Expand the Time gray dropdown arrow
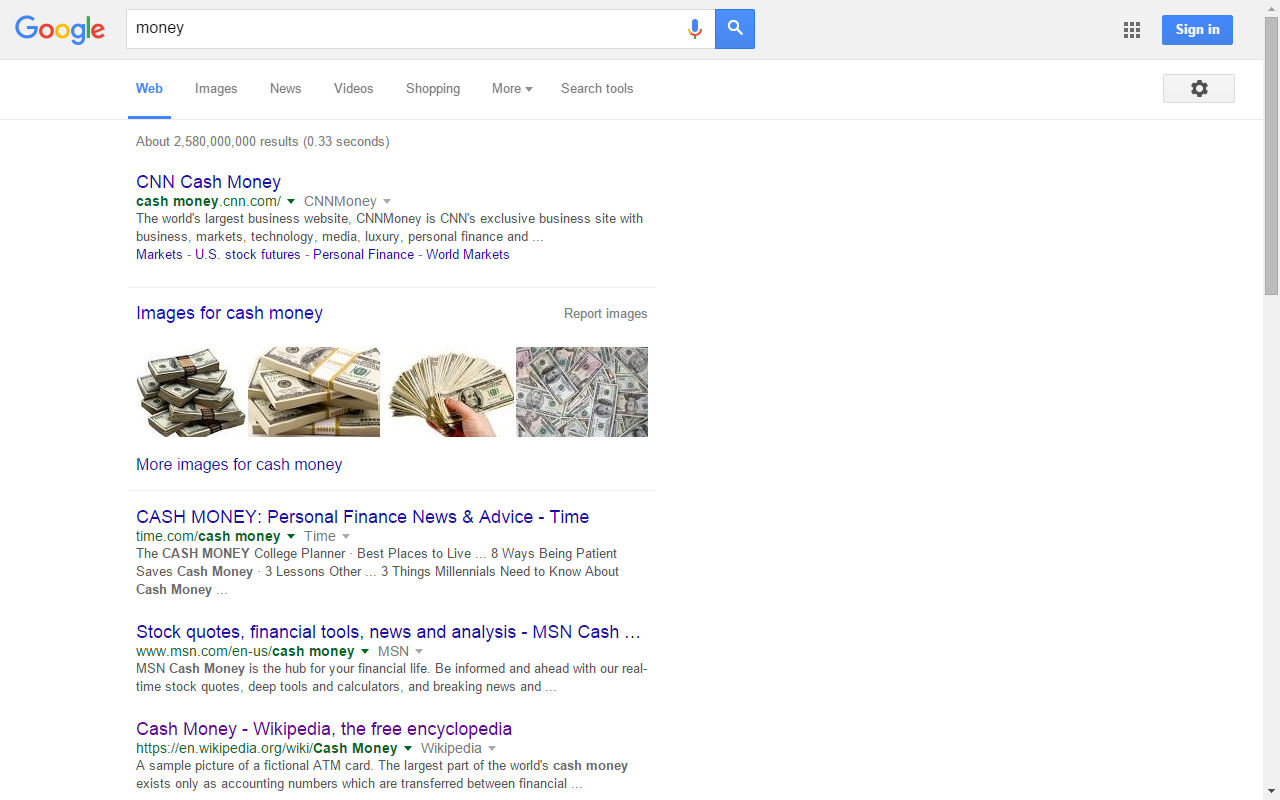This screenshot has height=800, width=1280. pyautogui.click(x=346, y=537)
